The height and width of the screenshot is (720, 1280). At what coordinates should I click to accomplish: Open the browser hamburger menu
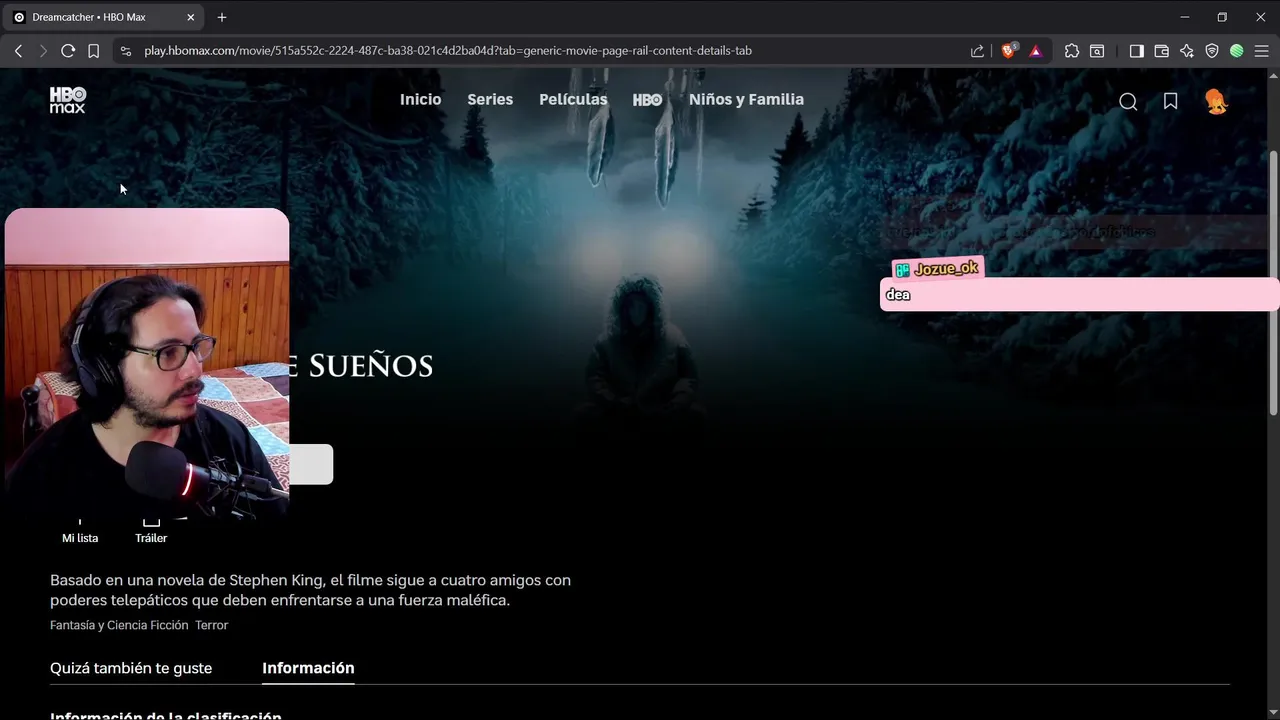1262,51
